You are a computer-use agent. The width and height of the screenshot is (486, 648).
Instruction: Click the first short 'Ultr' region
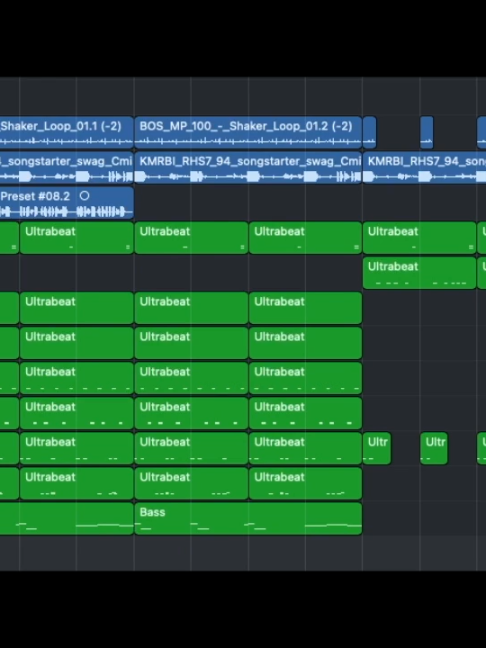pyautogui.click(x=377, y=448)
